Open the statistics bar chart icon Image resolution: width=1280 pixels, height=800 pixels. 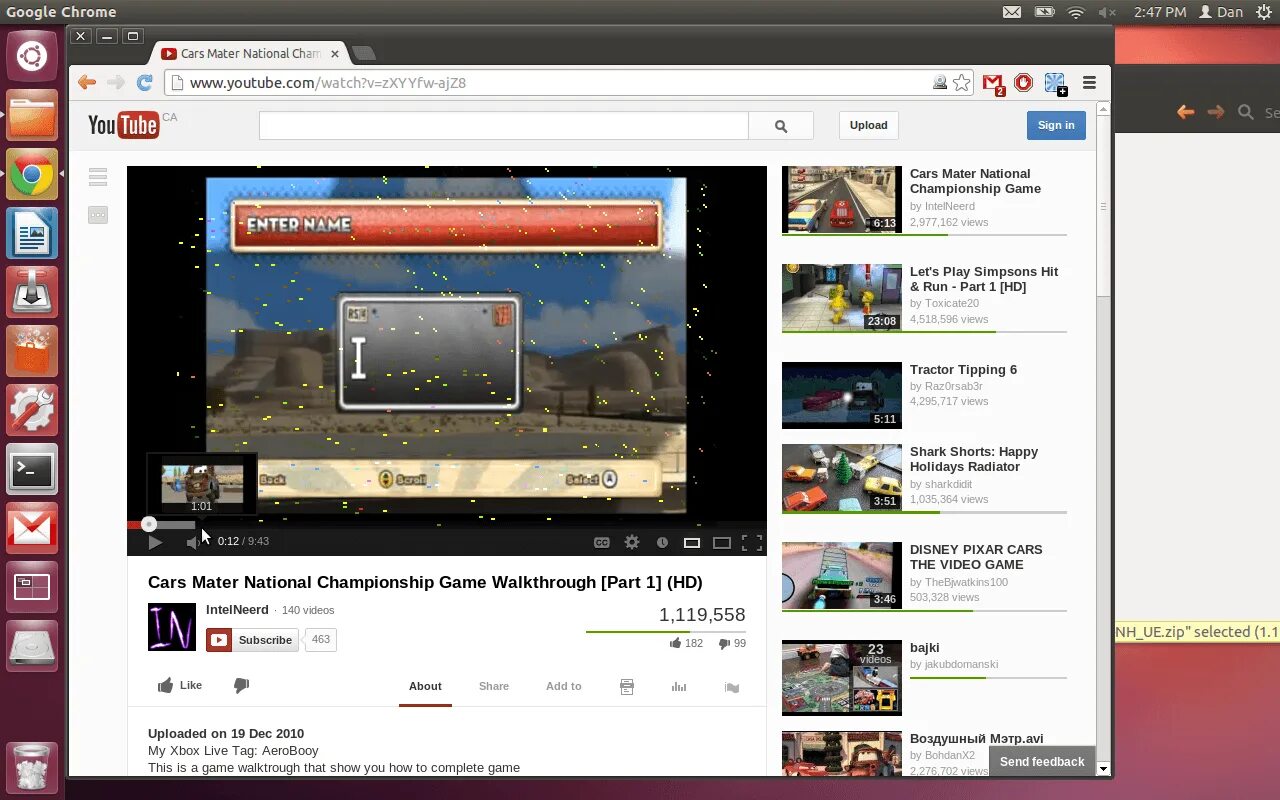tap(679, 686)
